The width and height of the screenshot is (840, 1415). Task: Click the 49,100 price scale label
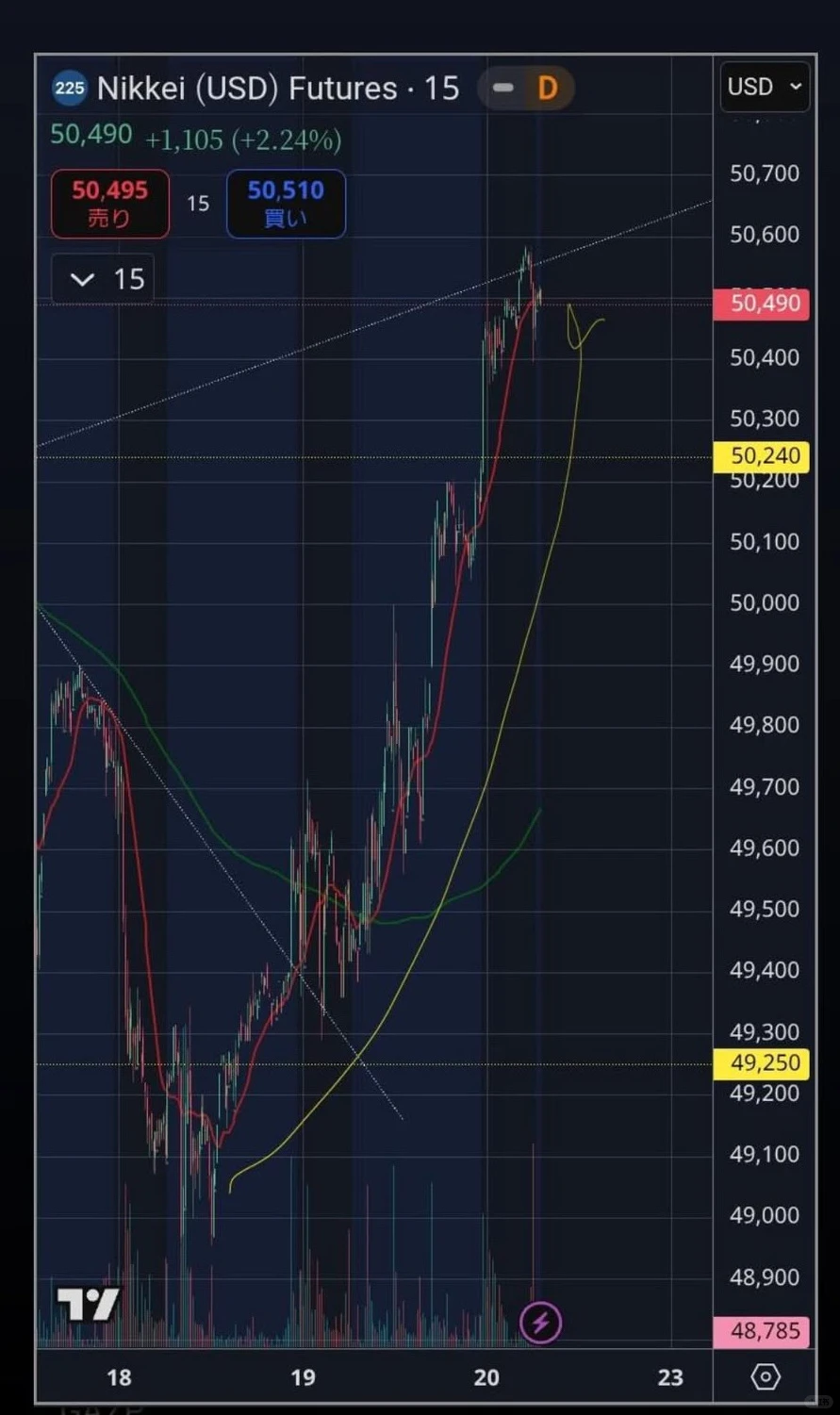pos(765,1154)
